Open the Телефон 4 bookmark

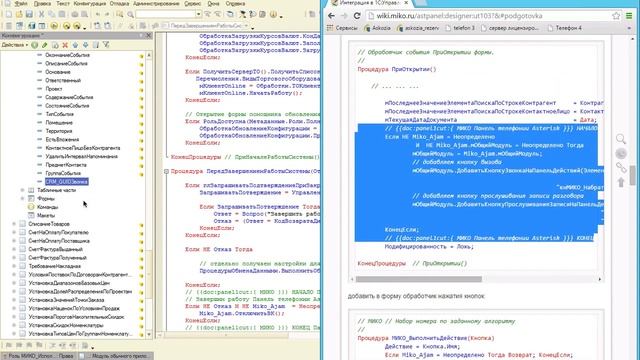(565, 28)
